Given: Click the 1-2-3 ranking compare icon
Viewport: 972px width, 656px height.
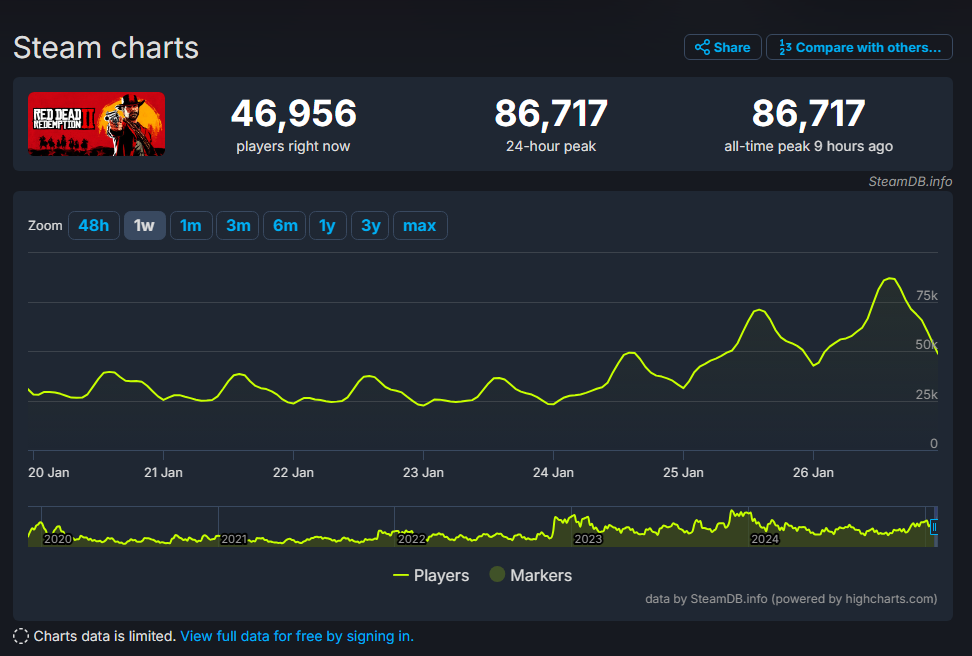Looking at the screenshot, I should point(785,47).
